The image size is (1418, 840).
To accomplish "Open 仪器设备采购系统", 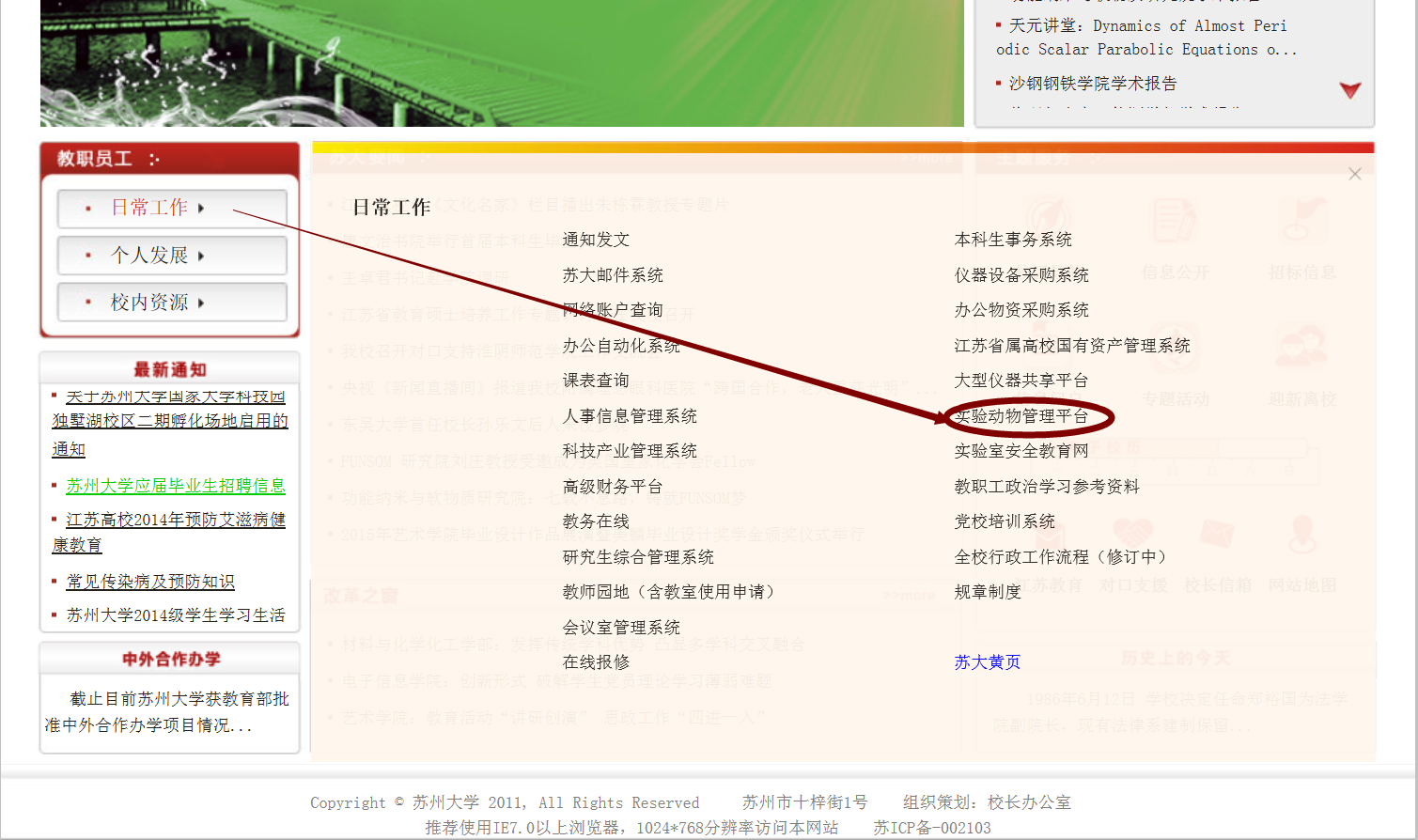I will tap(1021, 275).
